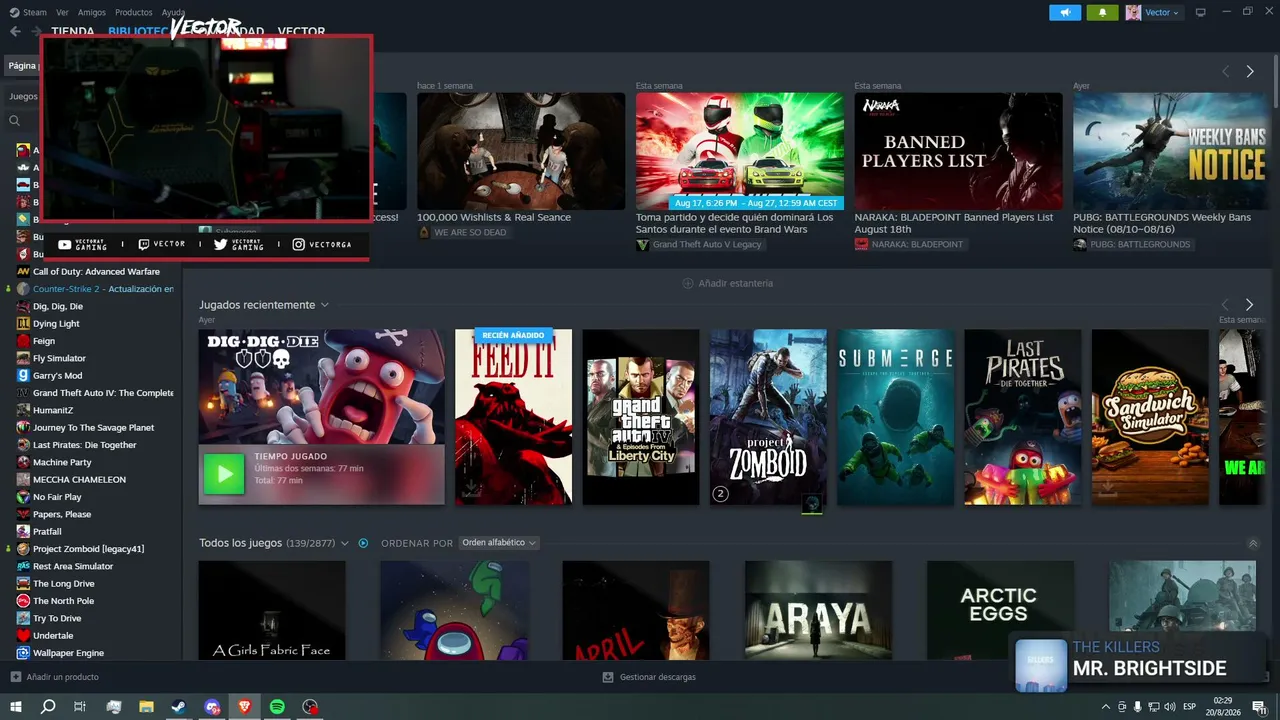Open the Submerge game cover
The image size is (1280, 720).
pos(896,417)
